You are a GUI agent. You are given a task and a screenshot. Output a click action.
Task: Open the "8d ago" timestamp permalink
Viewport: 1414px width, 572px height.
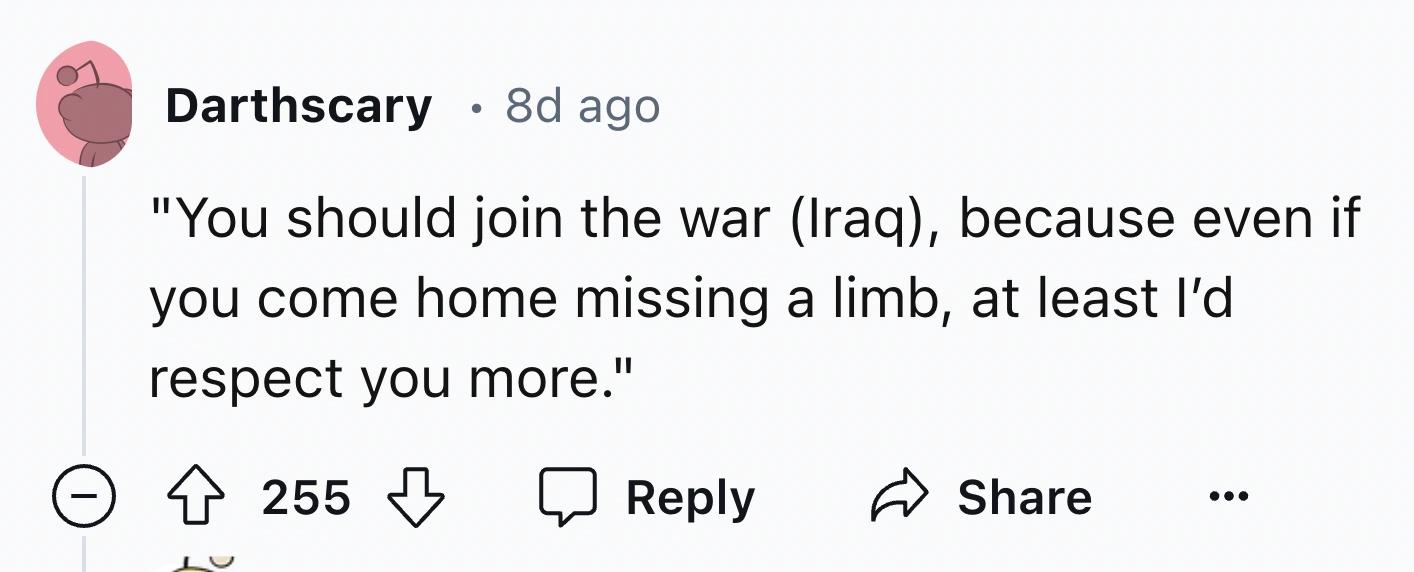583,105
